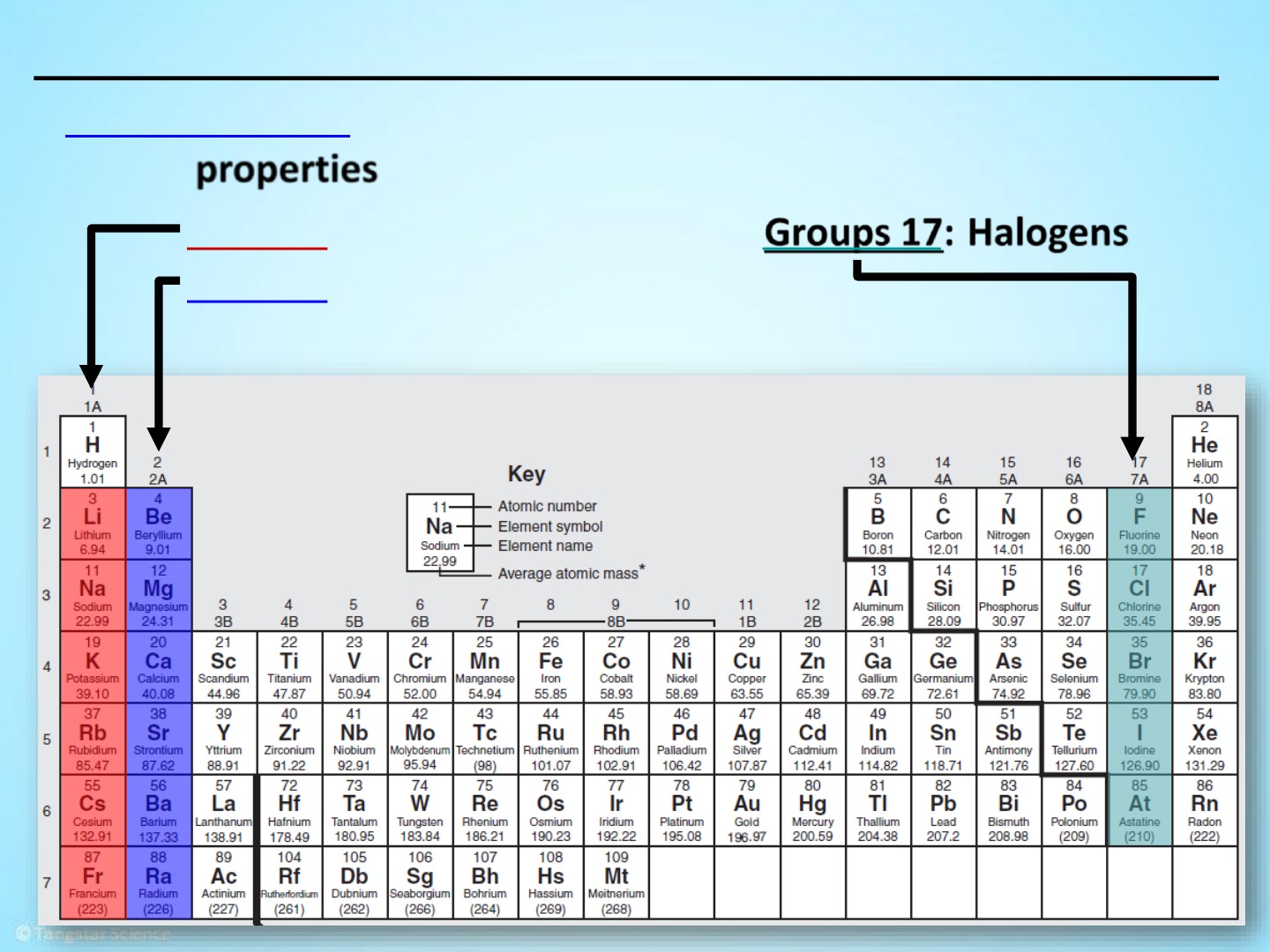Click the Silver element cell
1270x952 pixels.
(747, 739)
